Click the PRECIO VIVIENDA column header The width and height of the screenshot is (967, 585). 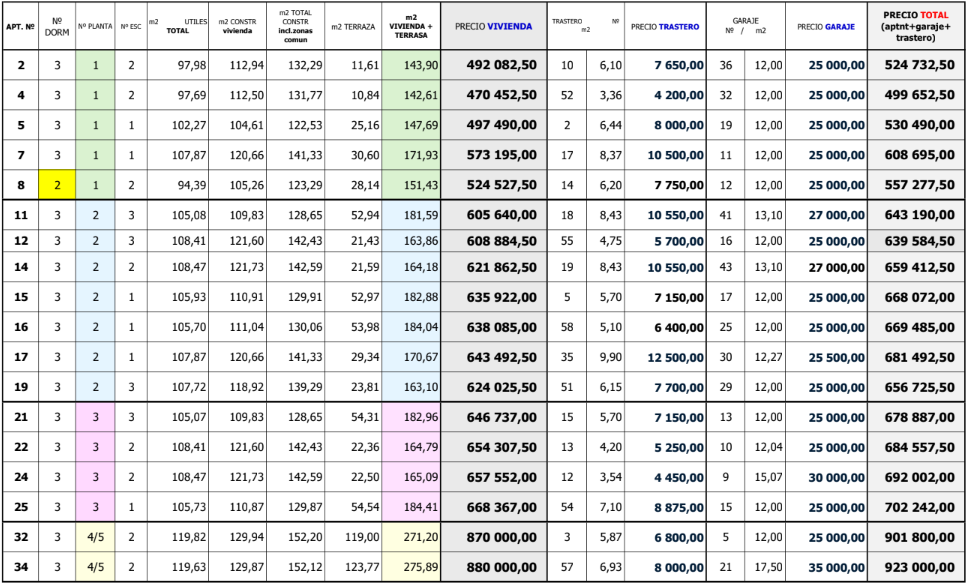click(493, 27)
